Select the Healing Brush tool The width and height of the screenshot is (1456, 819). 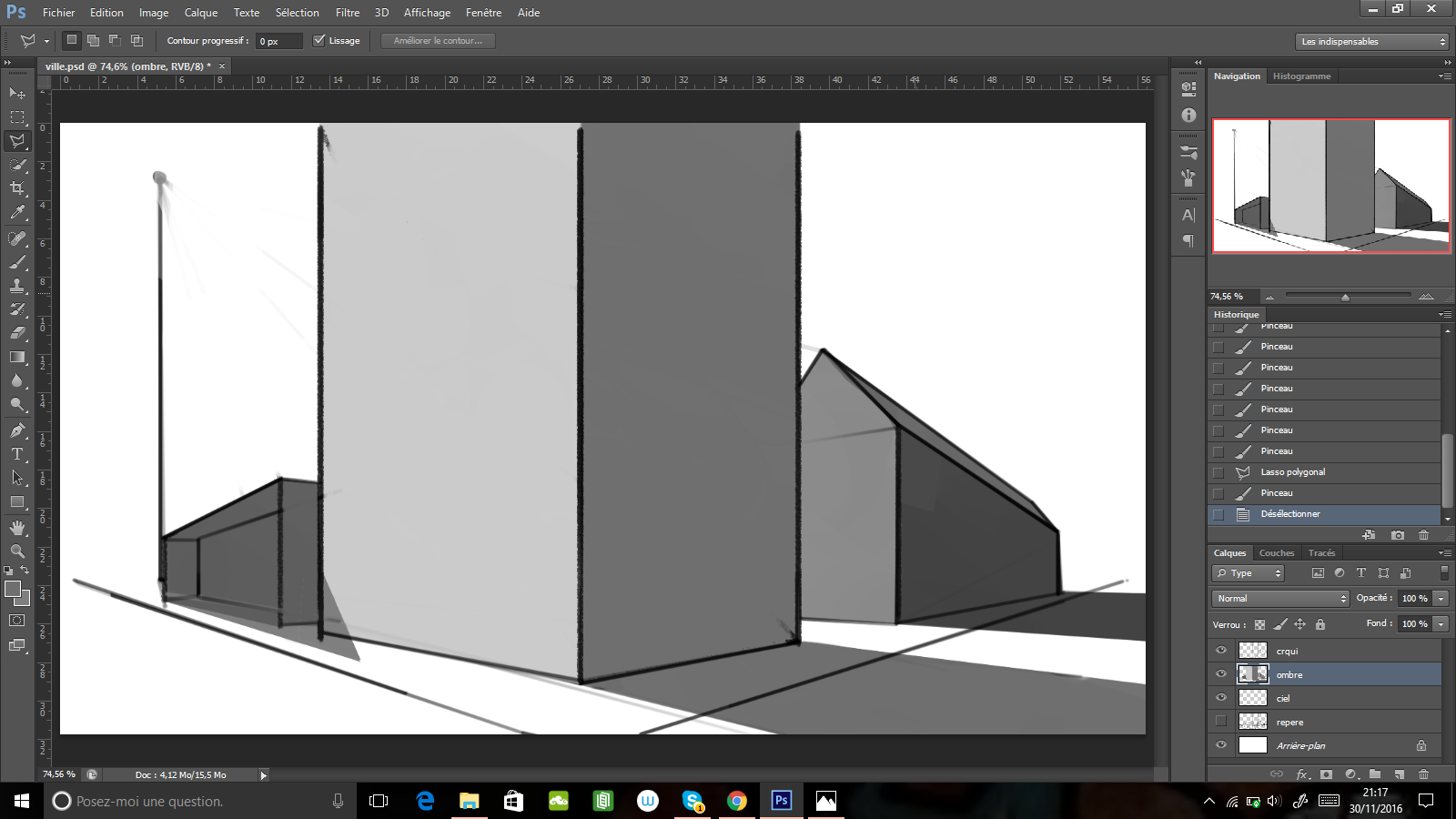tap(17, 238)
